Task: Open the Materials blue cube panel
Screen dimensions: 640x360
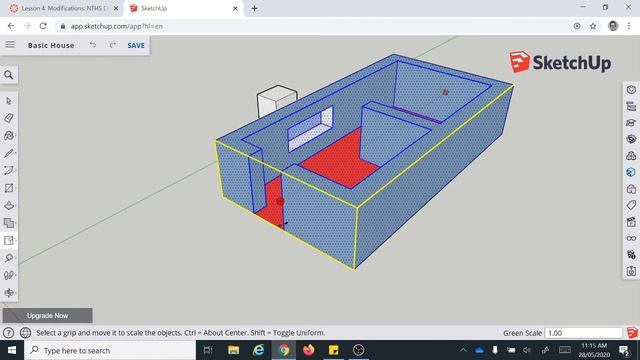Action: 631,172
